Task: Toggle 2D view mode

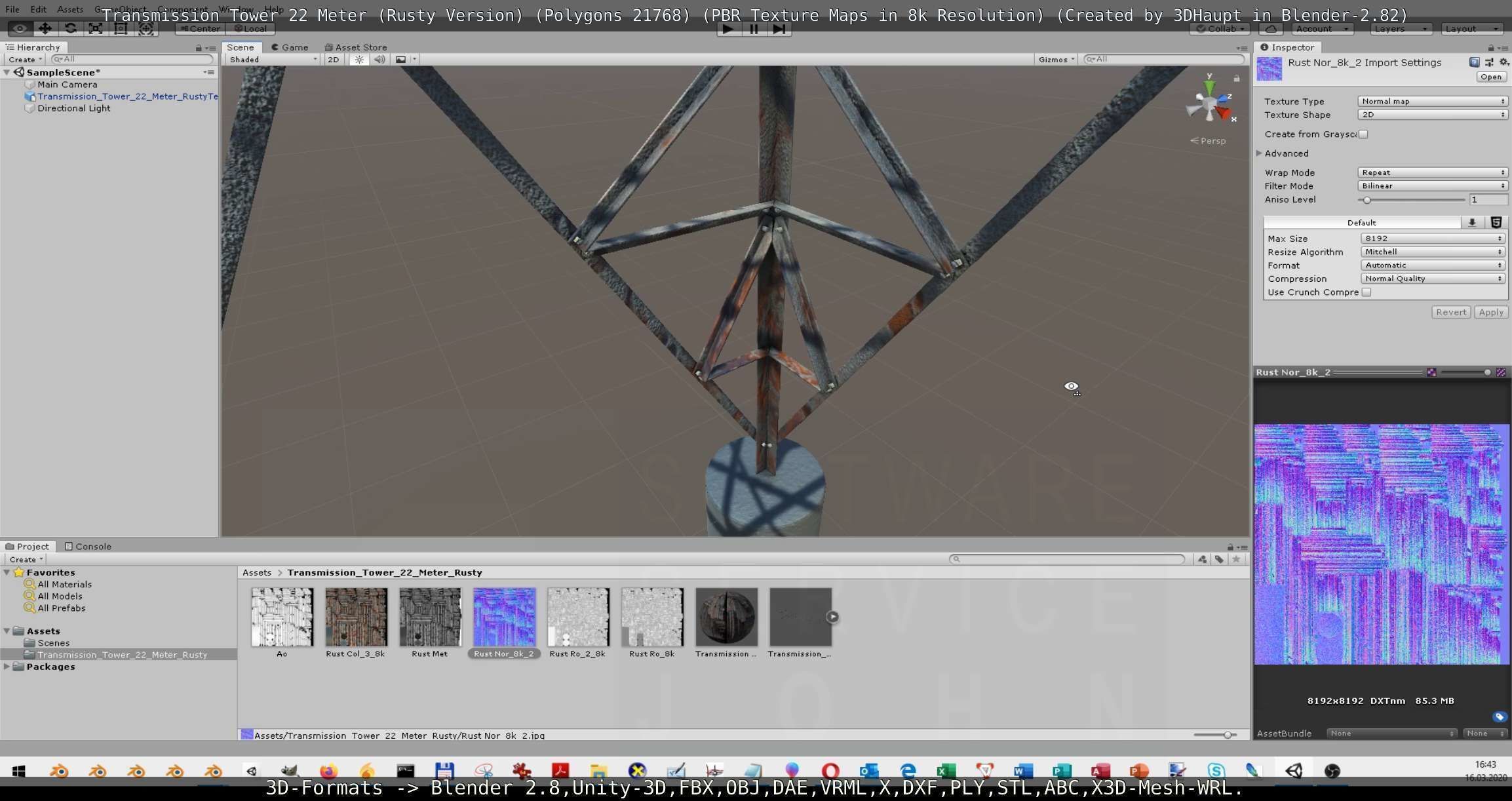Action: tap(333, 59)
